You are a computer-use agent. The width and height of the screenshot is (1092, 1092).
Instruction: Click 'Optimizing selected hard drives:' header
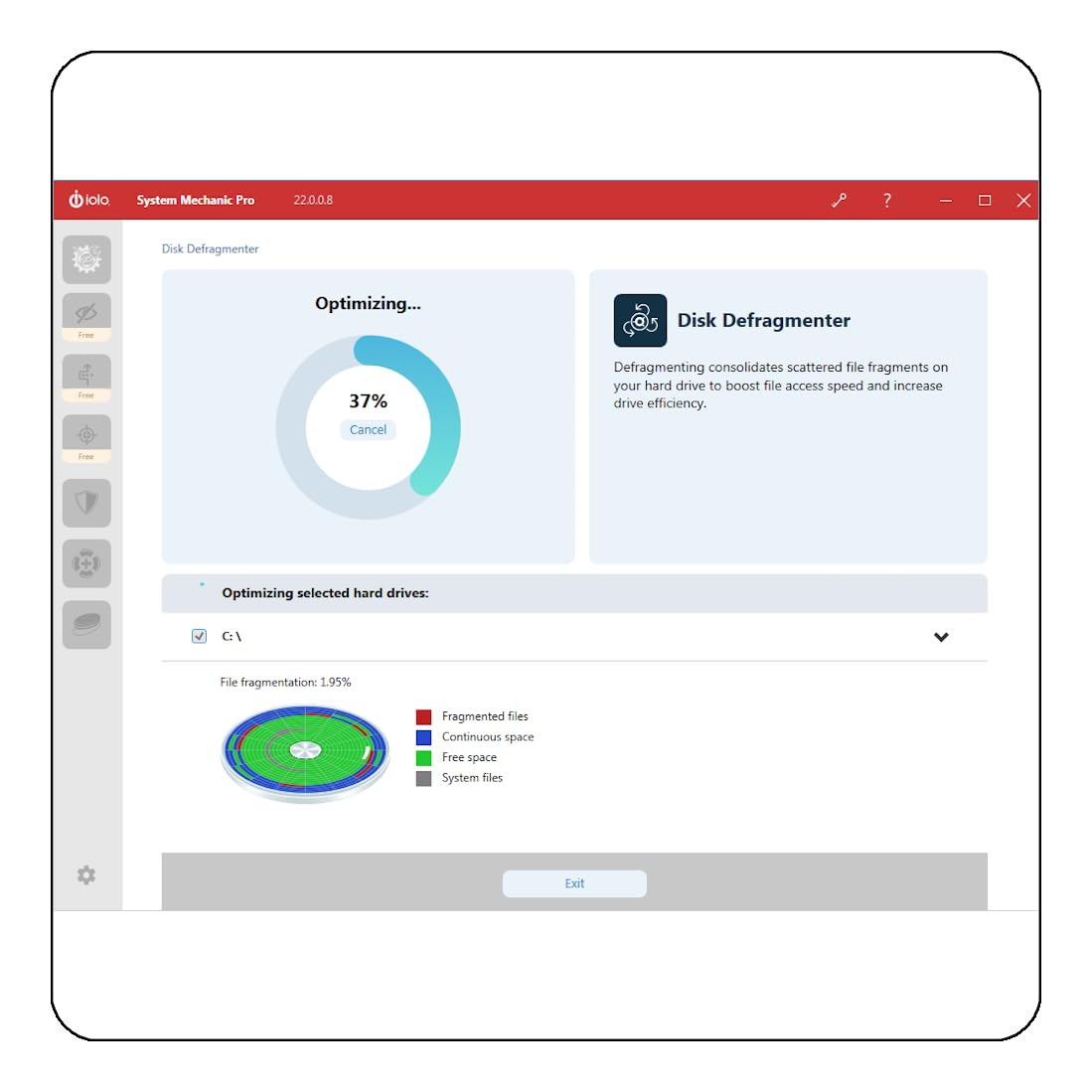[x=325, y=592]
